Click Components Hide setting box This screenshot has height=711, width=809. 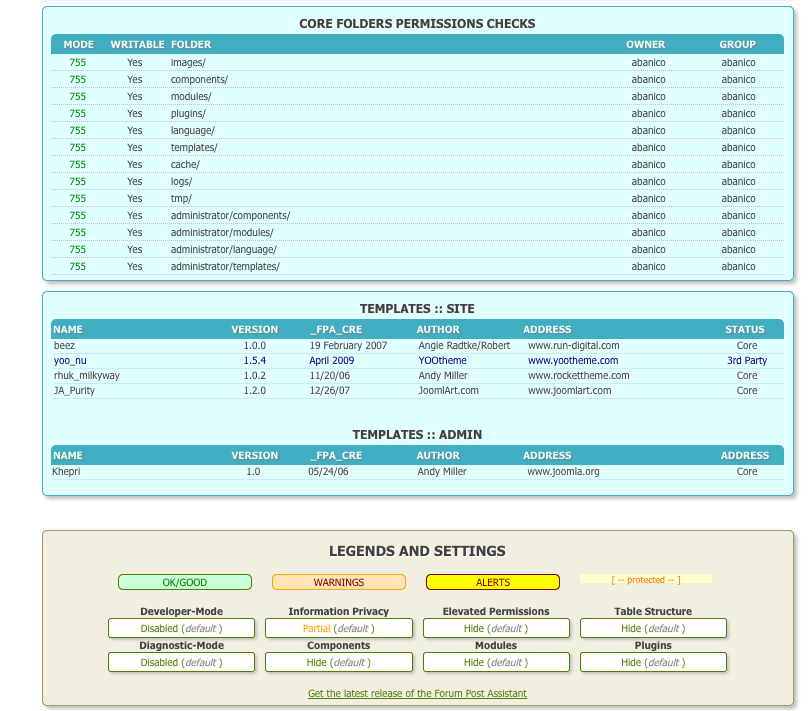point(339,662)
